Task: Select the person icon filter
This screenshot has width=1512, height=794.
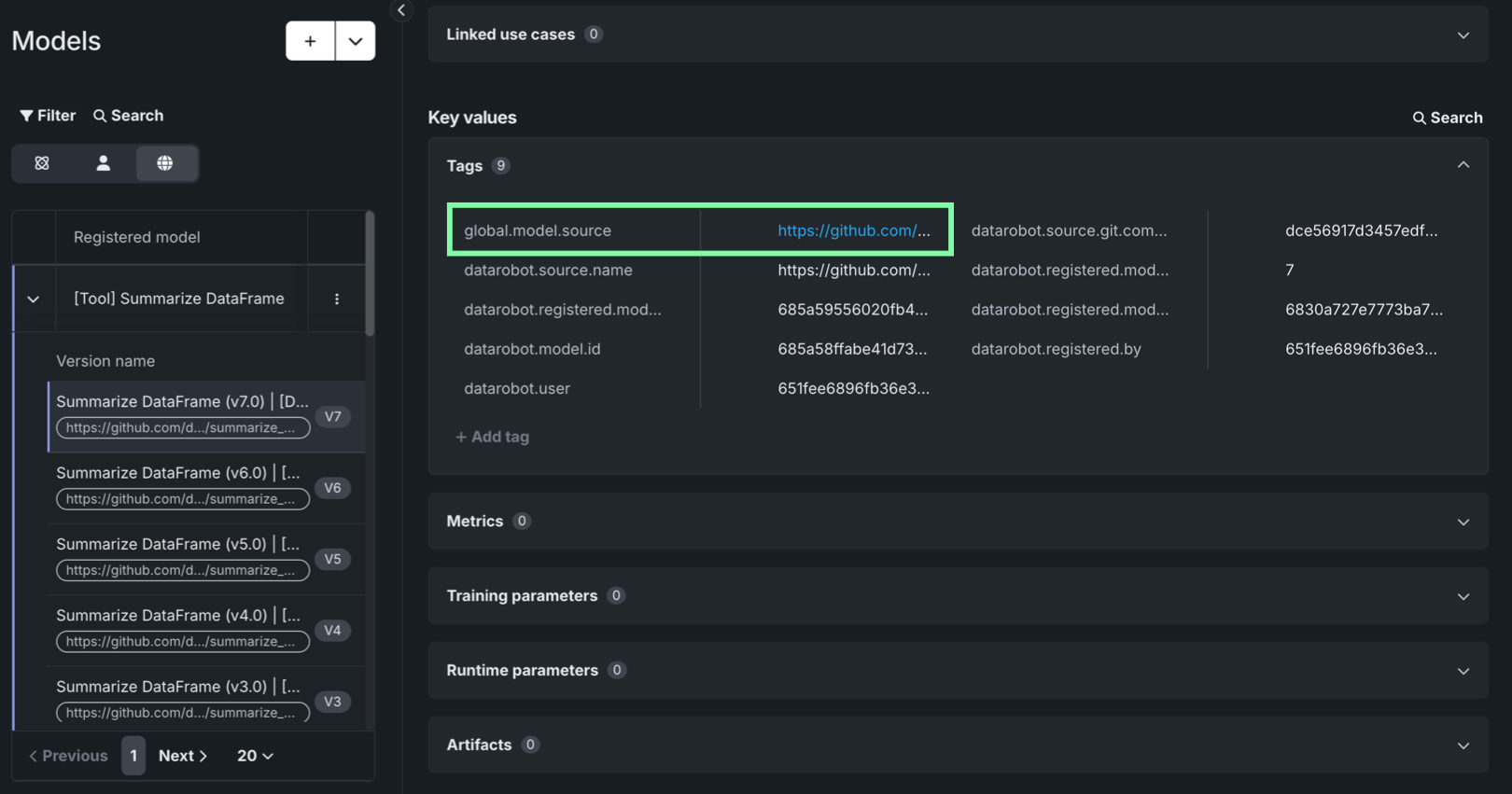Action: pyautogui.click(x=104, y=163)
